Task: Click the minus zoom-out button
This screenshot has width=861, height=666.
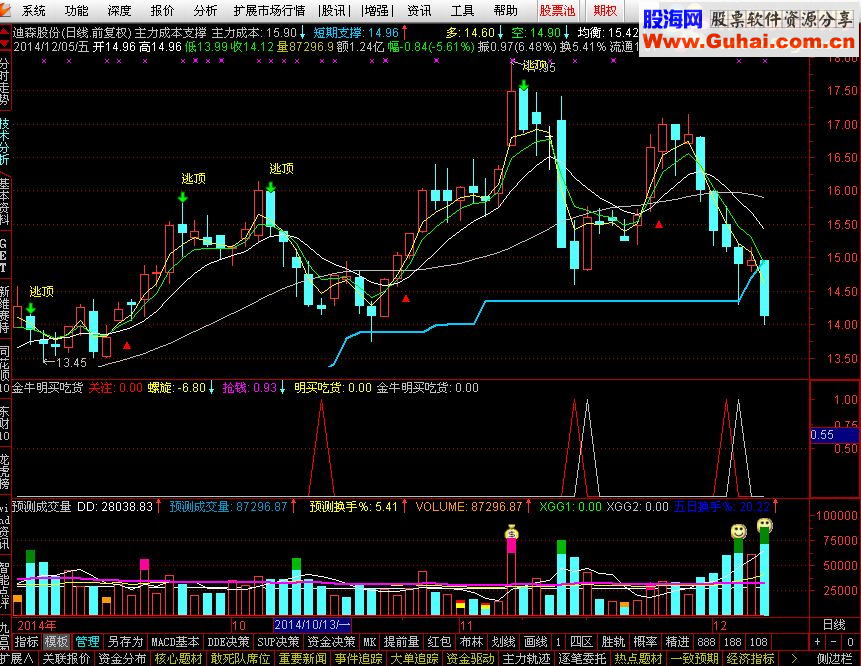Action: (834, 641)
